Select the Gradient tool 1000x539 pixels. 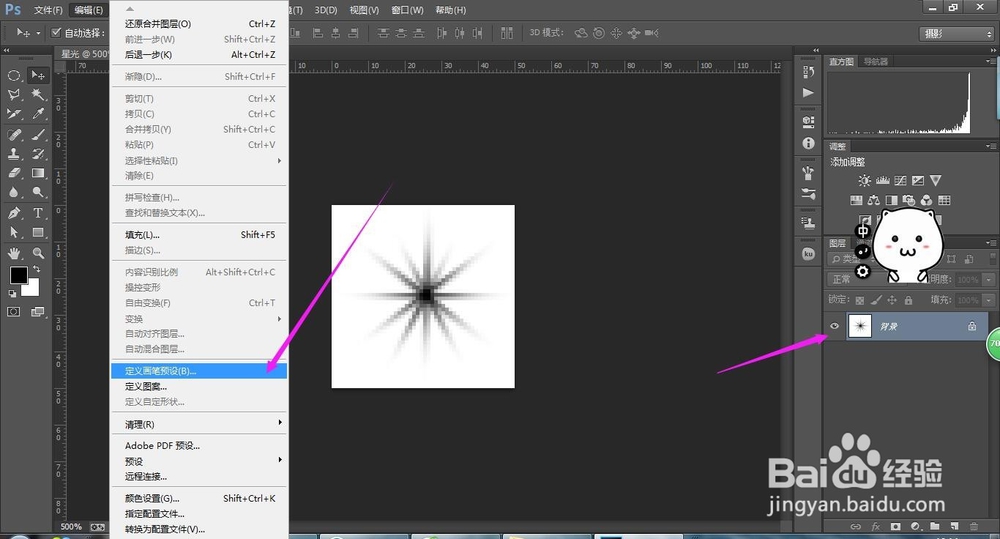[38, 173]
